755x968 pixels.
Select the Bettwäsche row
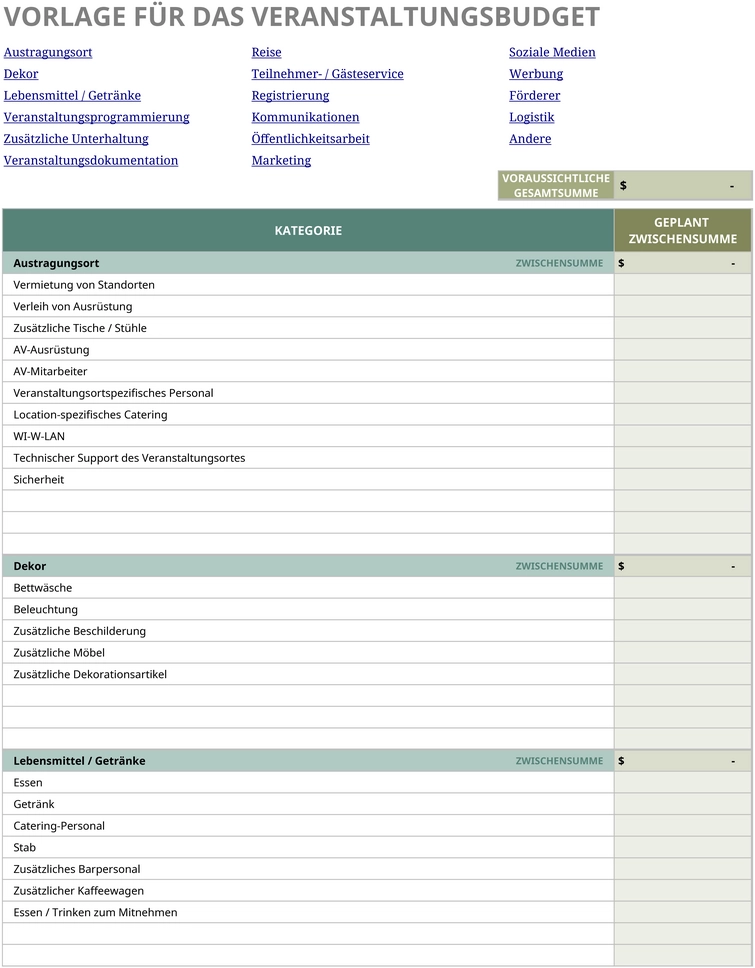[308, 588]
